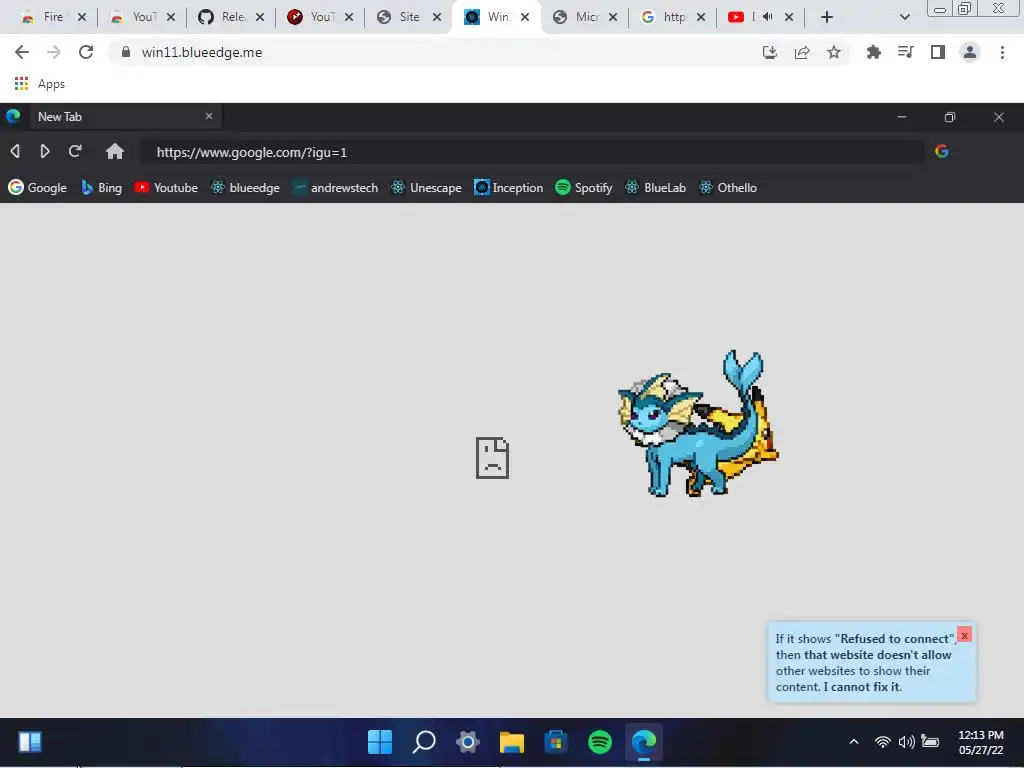
Task: Click the Chrome address bar showing win11.blueedge.me
Action: [431, 52]
